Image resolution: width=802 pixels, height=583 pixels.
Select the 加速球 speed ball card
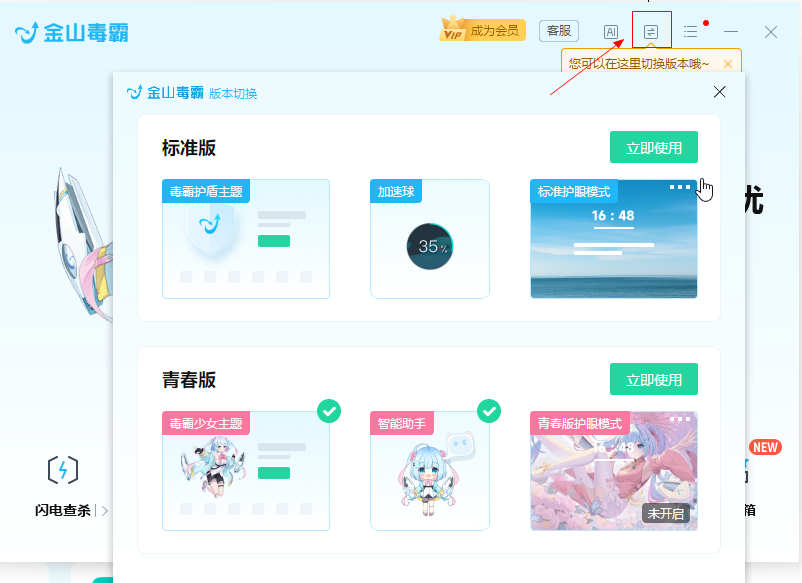click(x=430, y=238)
